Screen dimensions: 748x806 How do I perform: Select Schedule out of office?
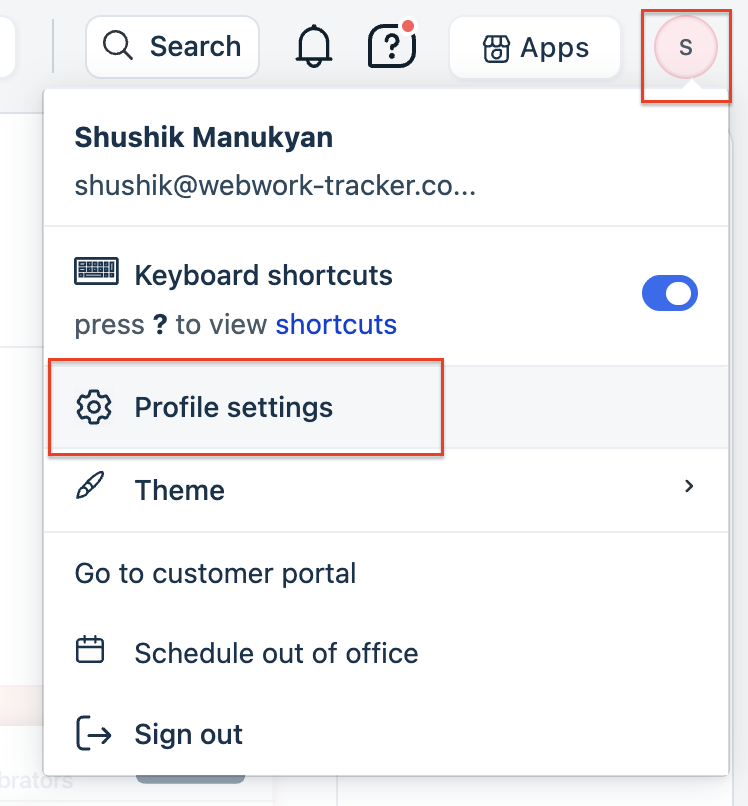tap(386, 653)
